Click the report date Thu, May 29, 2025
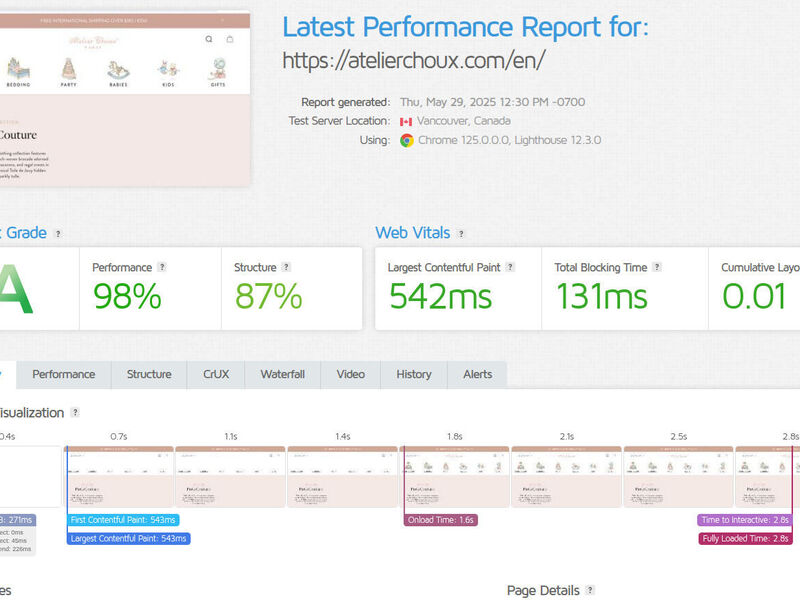The height and width of the screenshot is (600, 800). tap(492, 102)
